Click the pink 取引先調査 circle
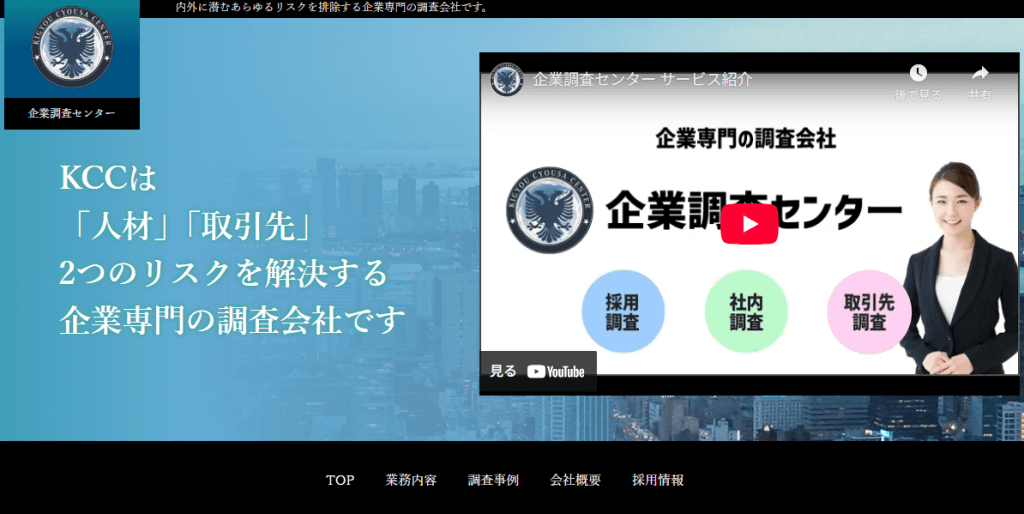 coord(868,312)
